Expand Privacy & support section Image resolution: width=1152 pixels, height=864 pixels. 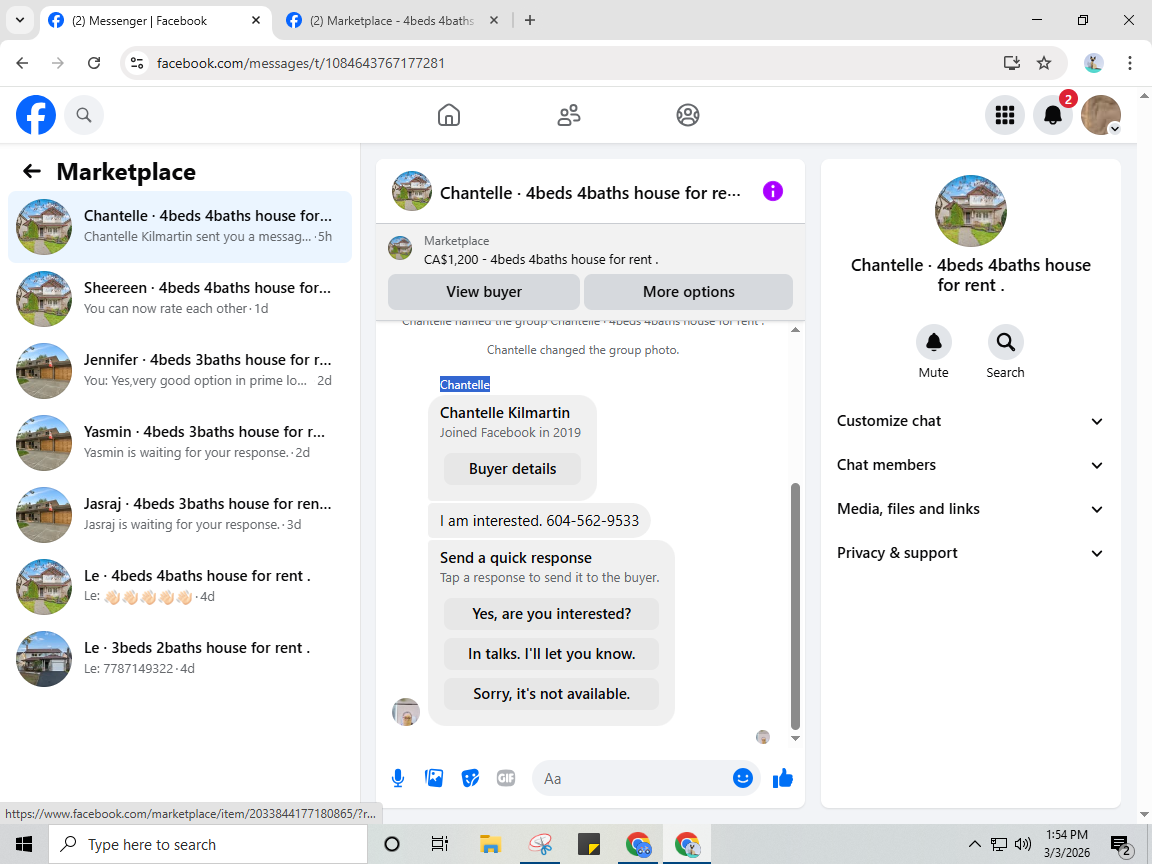pos(970,553)
